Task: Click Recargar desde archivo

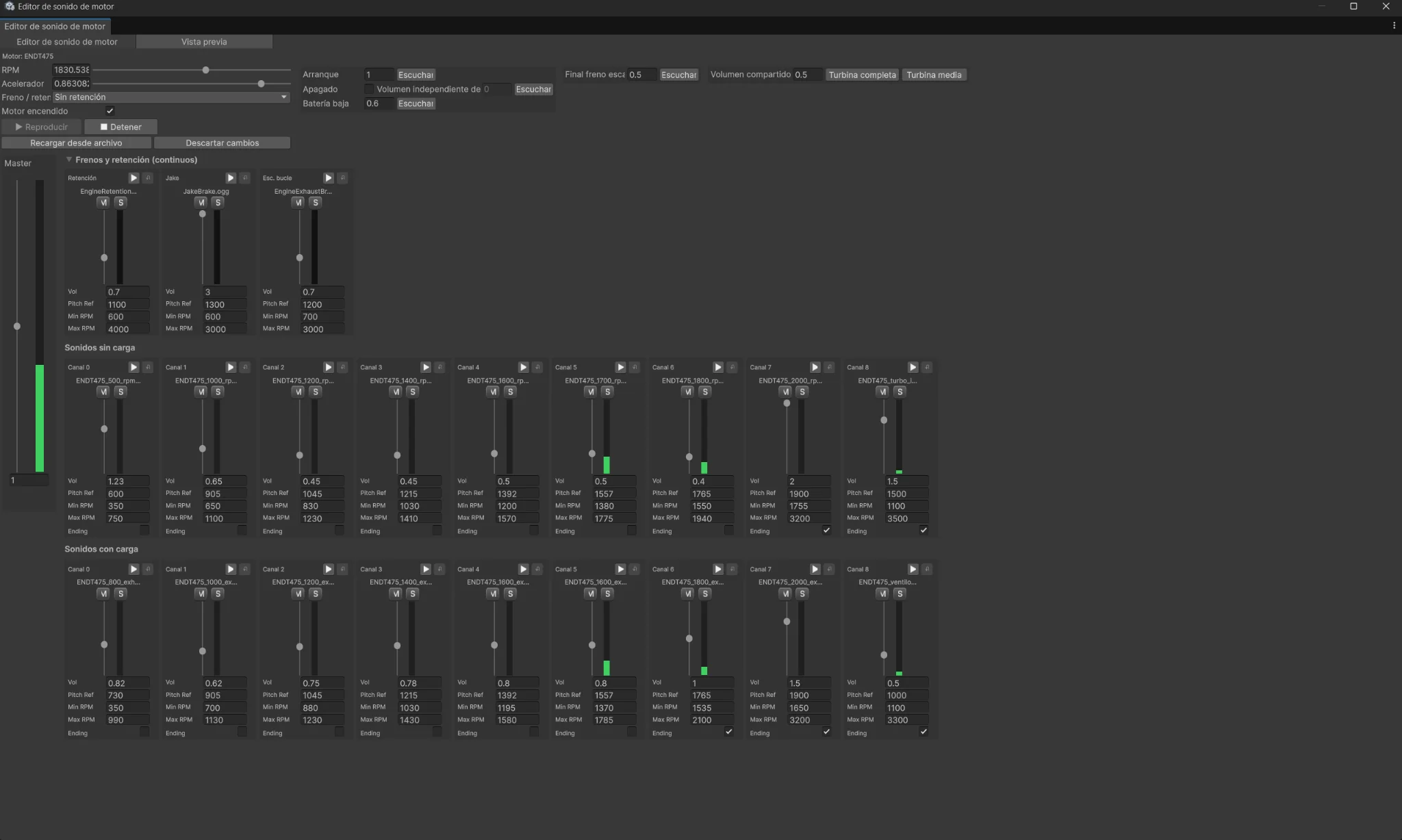Action: pos(76,143)
